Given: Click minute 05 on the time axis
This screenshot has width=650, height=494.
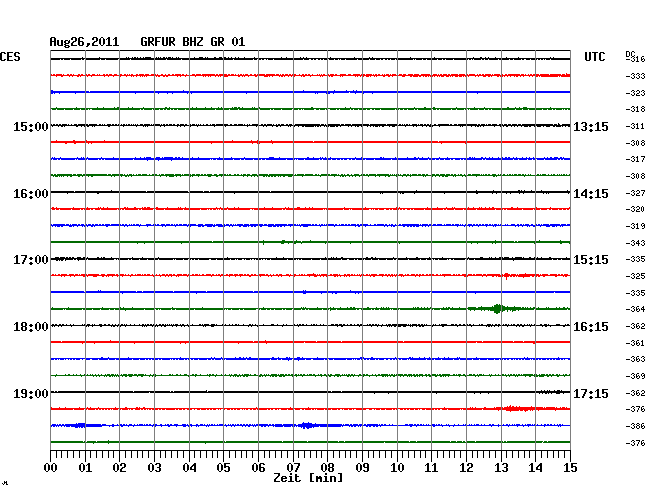Looking at the screenshot, I should pos(223,468).
